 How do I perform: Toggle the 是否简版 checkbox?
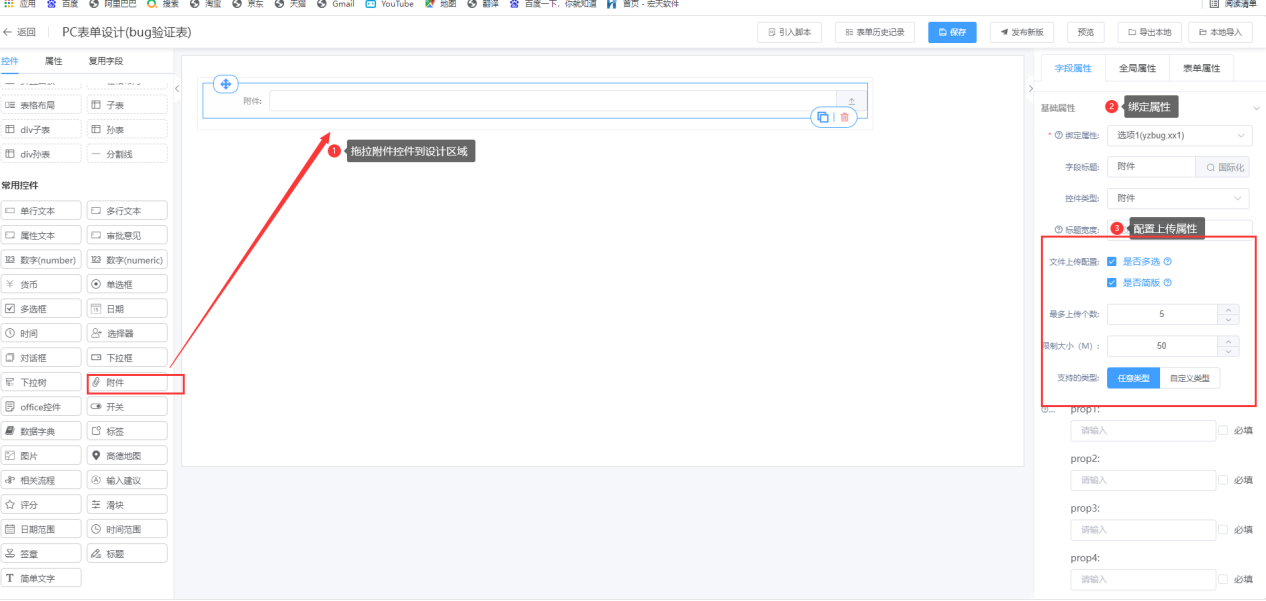click(x=1112, y=282)
